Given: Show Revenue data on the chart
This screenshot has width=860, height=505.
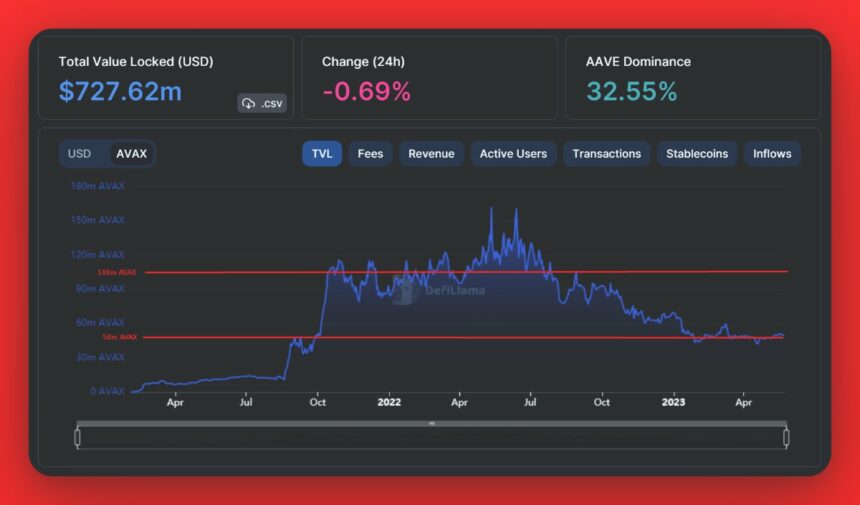Looking at the screenshot, I should pos(431,154).
